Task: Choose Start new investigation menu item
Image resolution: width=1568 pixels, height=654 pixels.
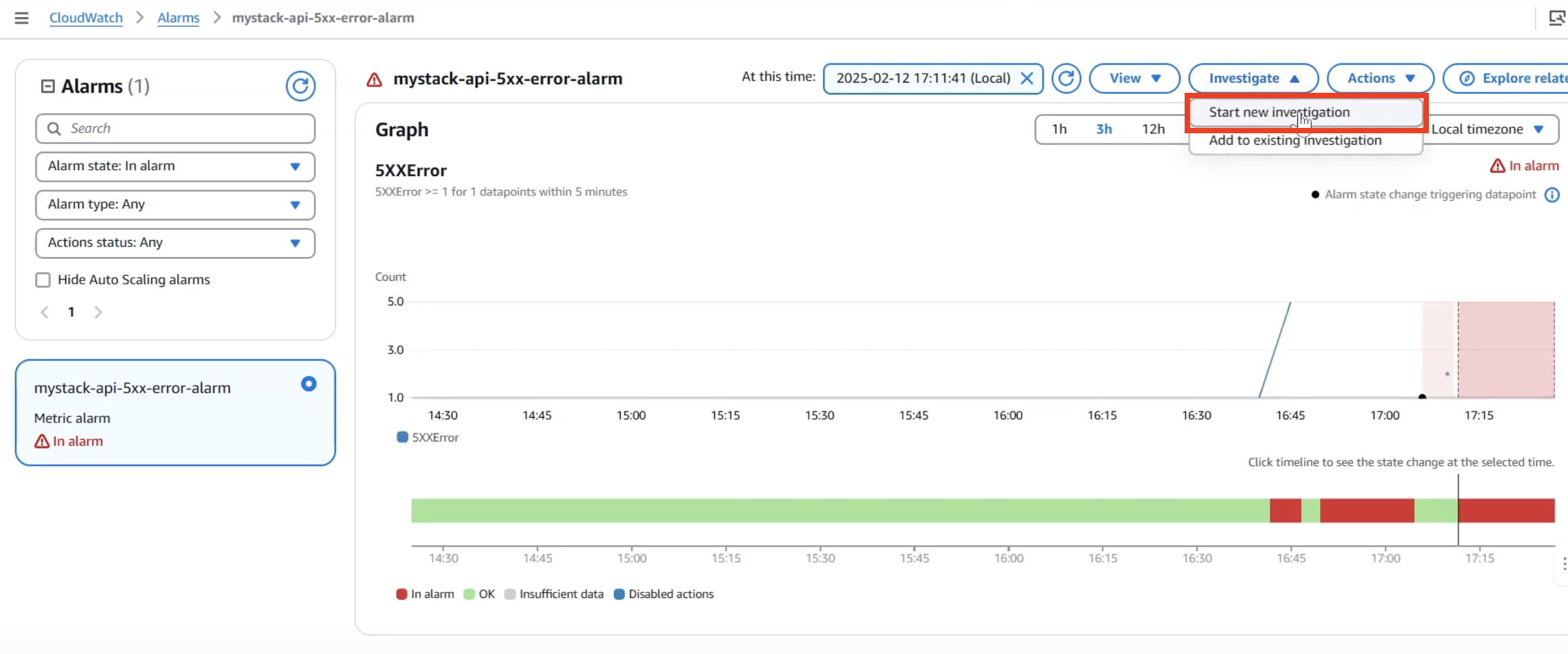Action: click(1279, 112)
